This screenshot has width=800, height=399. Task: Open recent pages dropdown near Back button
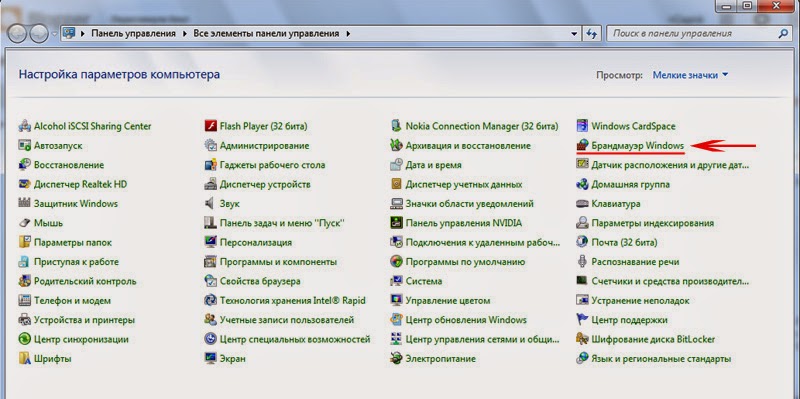[55, 34]
